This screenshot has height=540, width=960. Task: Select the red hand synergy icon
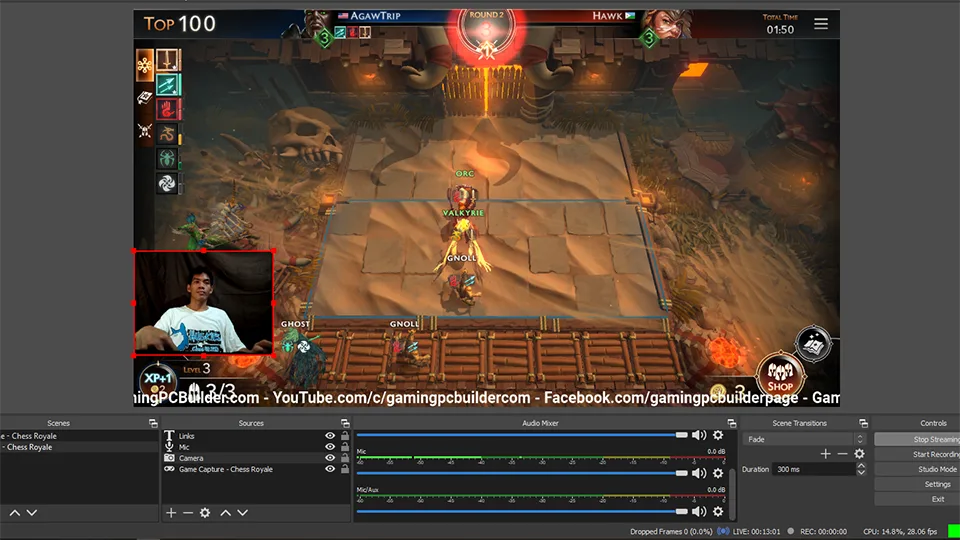[167, 109]
